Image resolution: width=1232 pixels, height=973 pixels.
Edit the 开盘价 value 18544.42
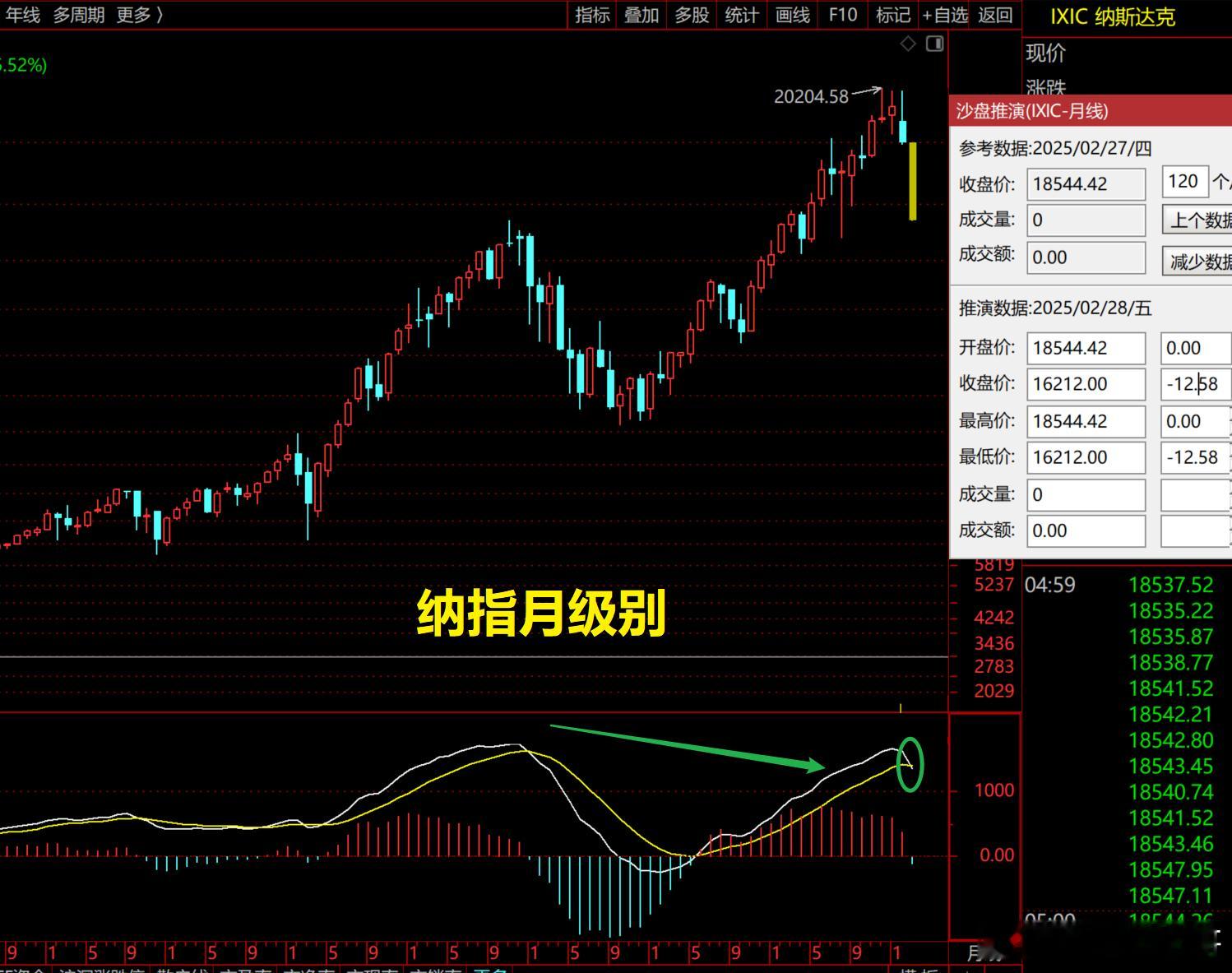click(x=1086, y=348)
